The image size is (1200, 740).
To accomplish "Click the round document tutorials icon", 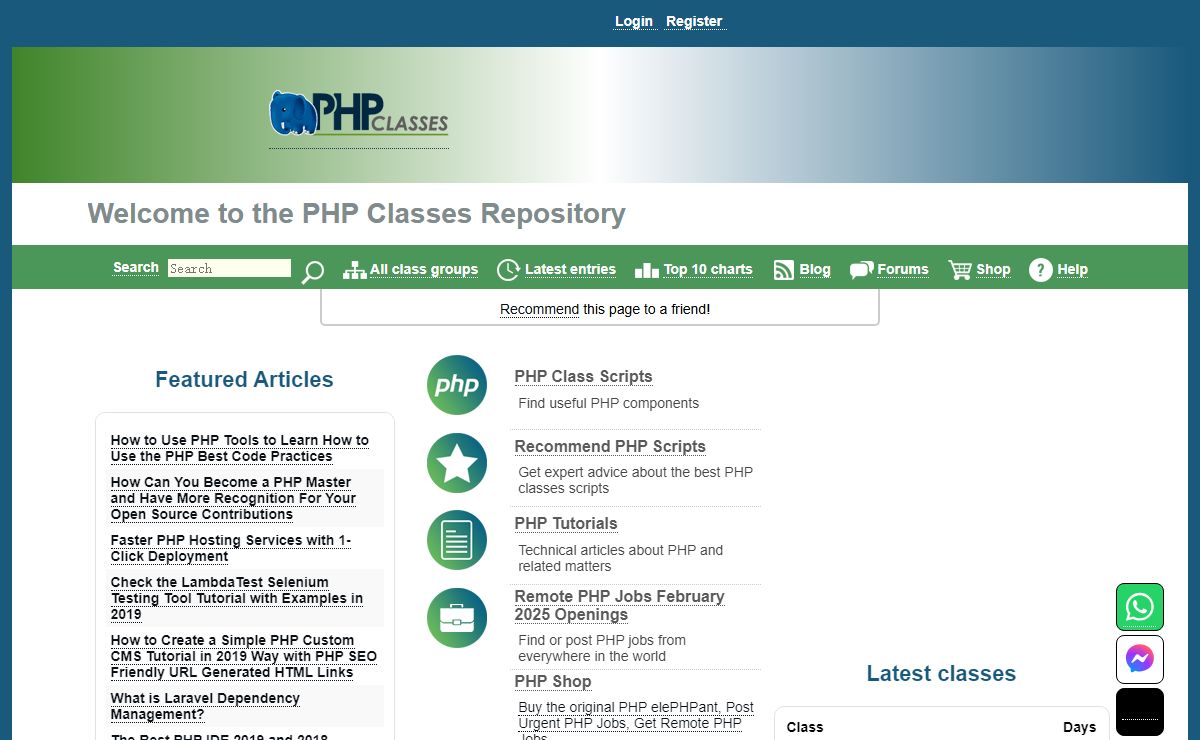I will coord(457,540).
